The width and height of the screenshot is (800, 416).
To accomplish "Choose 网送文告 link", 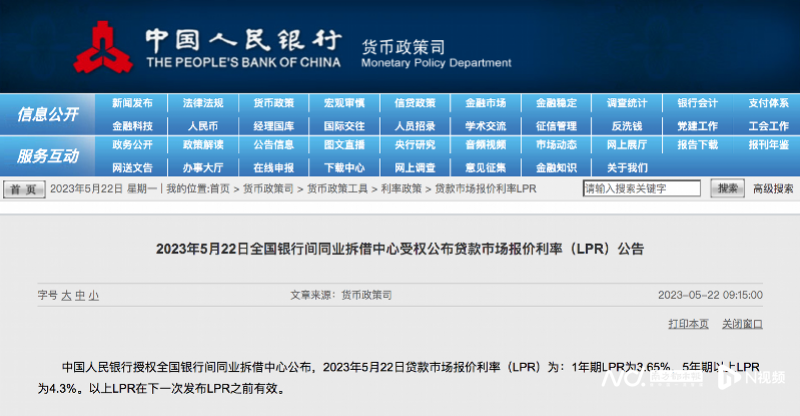I will pyautogui.click(x=132, y=167).
